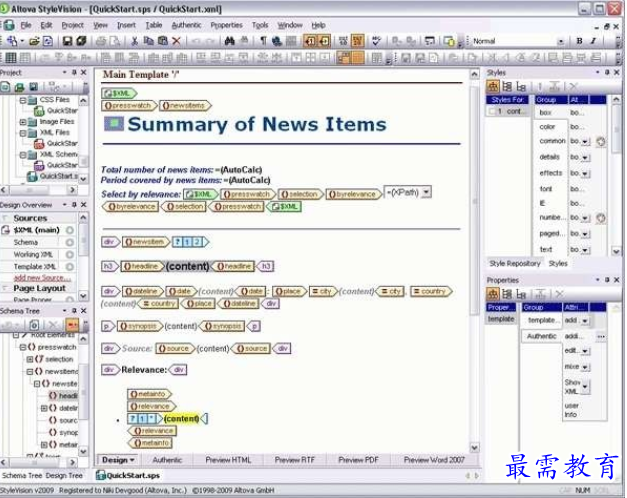Switch to the Authentic view tab
The height and width of the screenshot is (498, 627).
click(167, 460)
